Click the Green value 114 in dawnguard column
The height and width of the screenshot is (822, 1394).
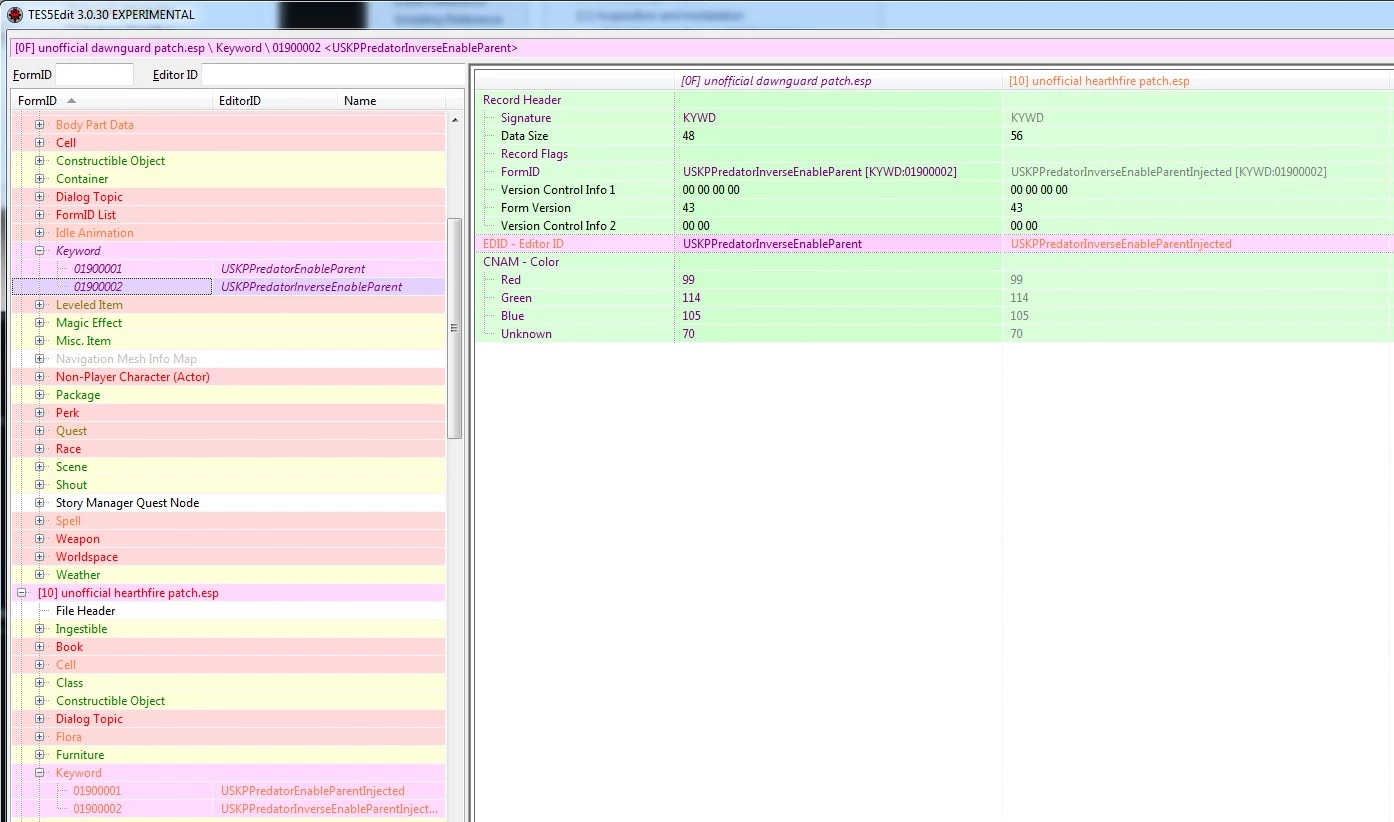692,298
